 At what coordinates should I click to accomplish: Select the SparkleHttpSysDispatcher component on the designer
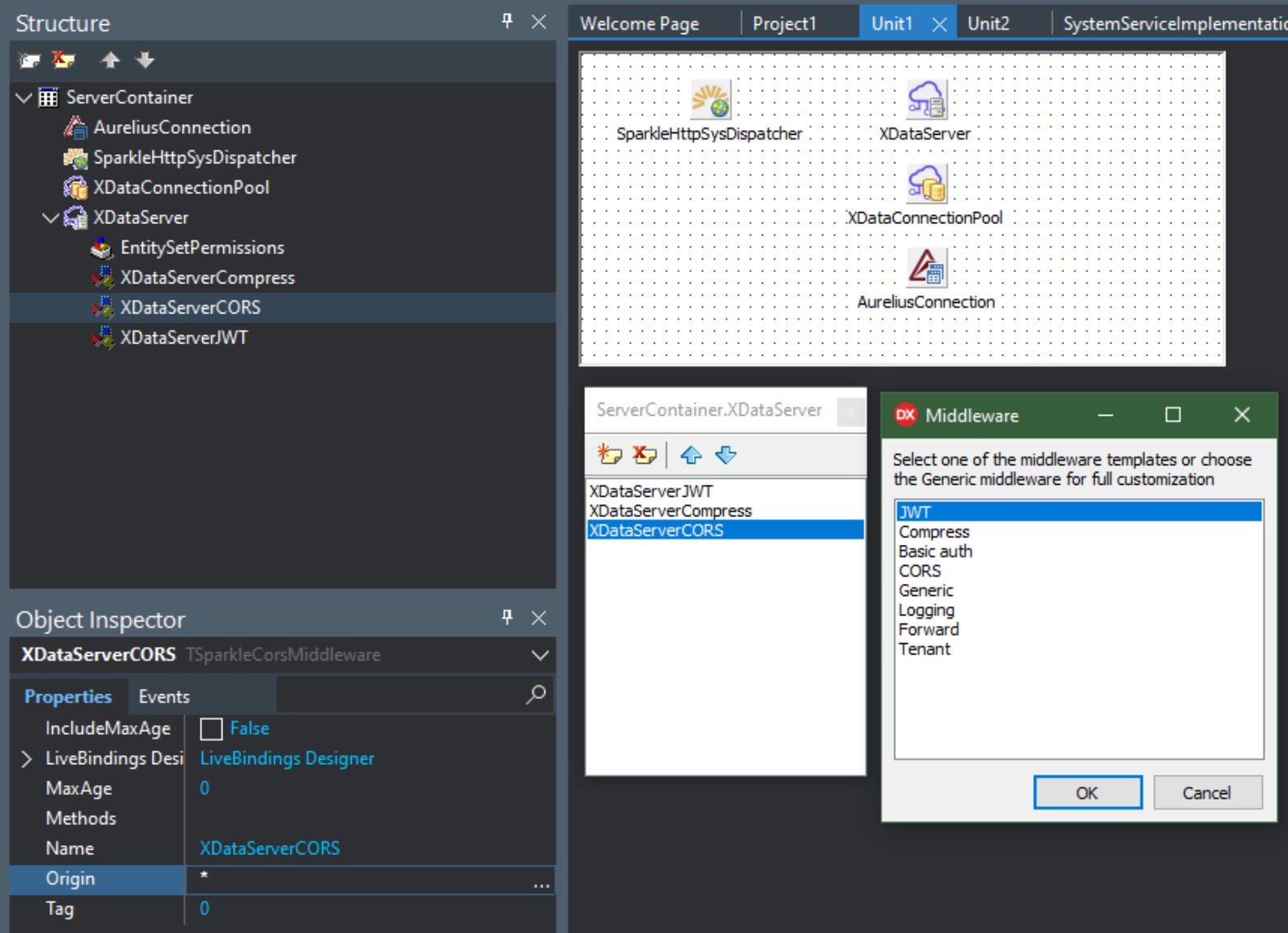pyautogui.click(x=710, y=100)
